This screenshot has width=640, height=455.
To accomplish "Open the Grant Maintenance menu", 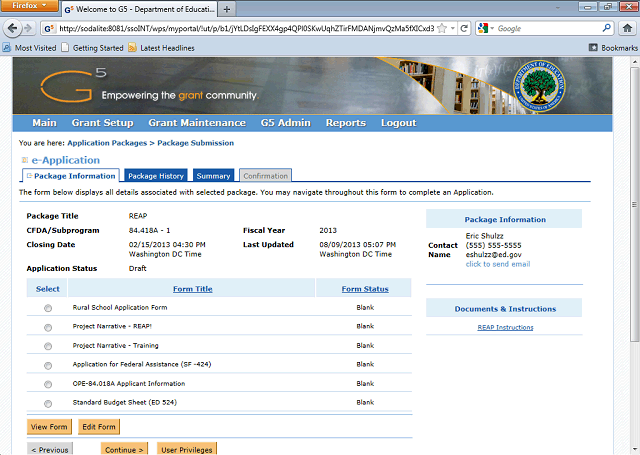I will pyautogui.click(x=197, y=123).
